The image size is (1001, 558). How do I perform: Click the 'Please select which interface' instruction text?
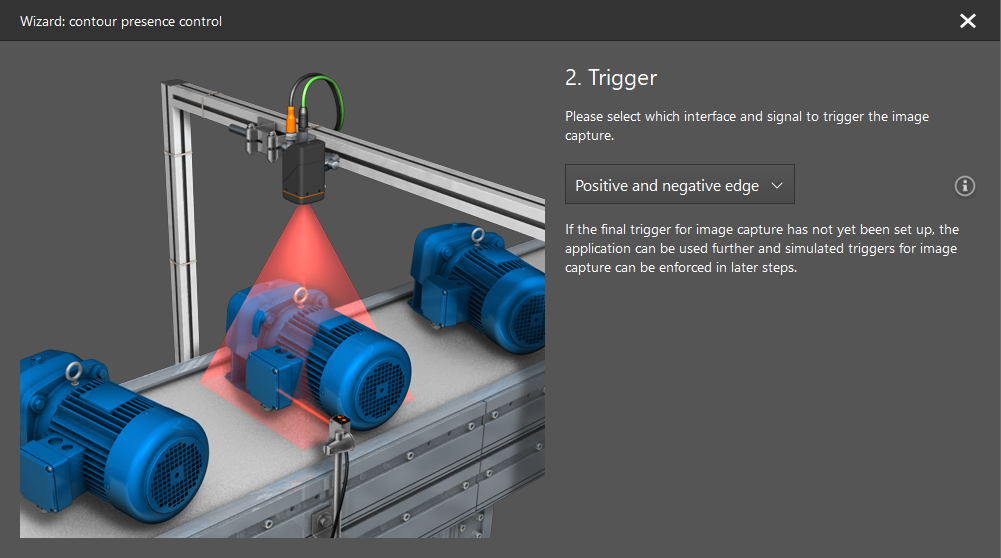746,126
